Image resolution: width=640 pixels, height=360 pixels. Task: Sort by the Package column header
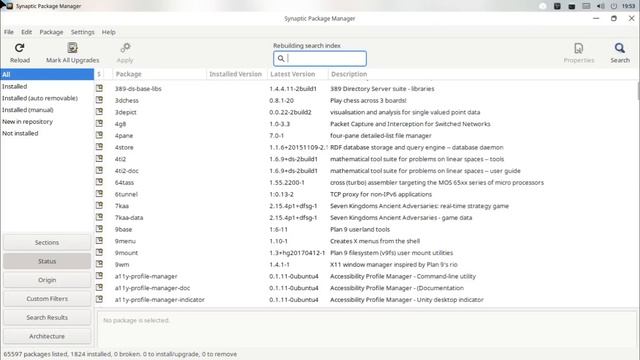tap(160, 74)
